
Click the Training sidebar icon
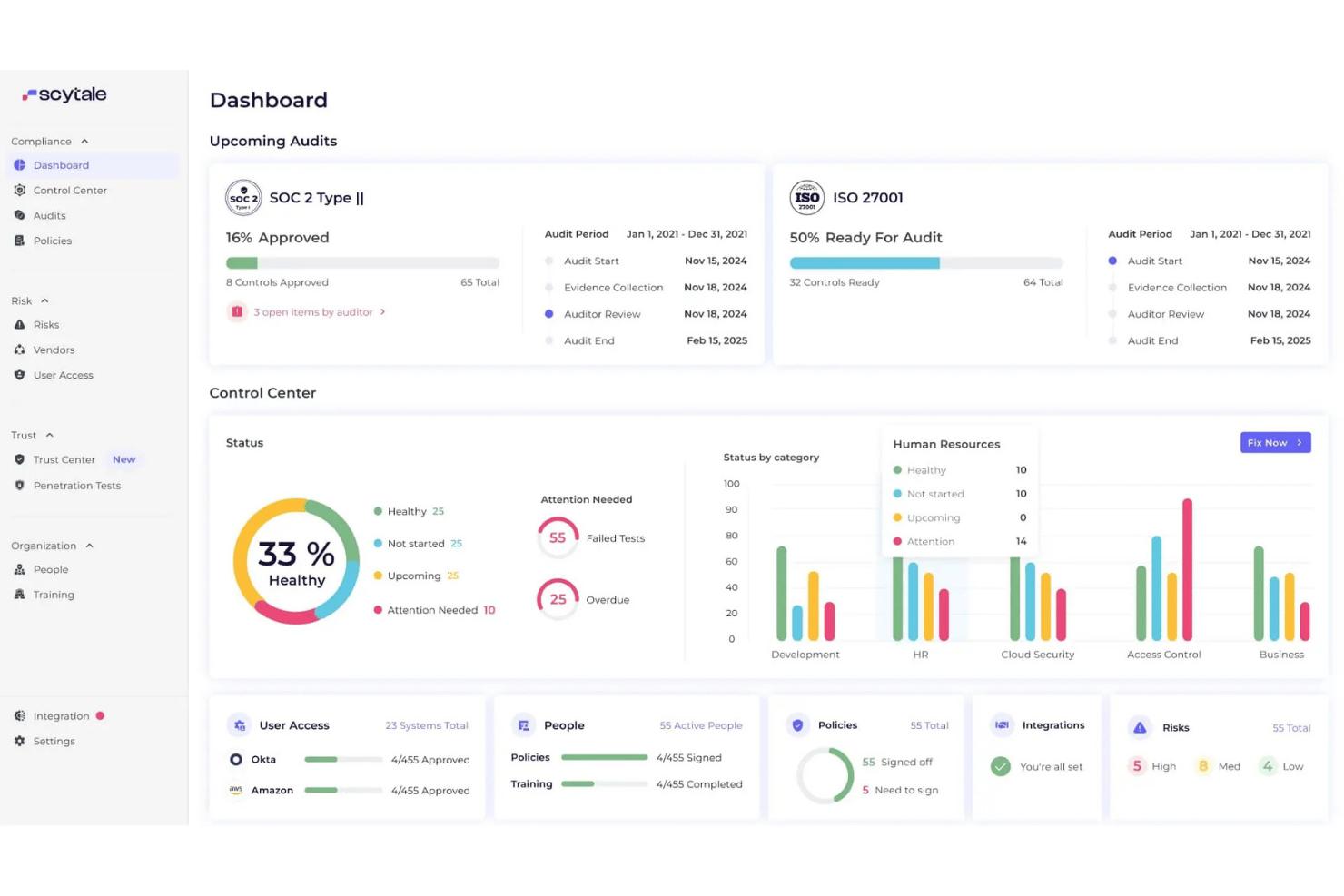tap(20, 596)
